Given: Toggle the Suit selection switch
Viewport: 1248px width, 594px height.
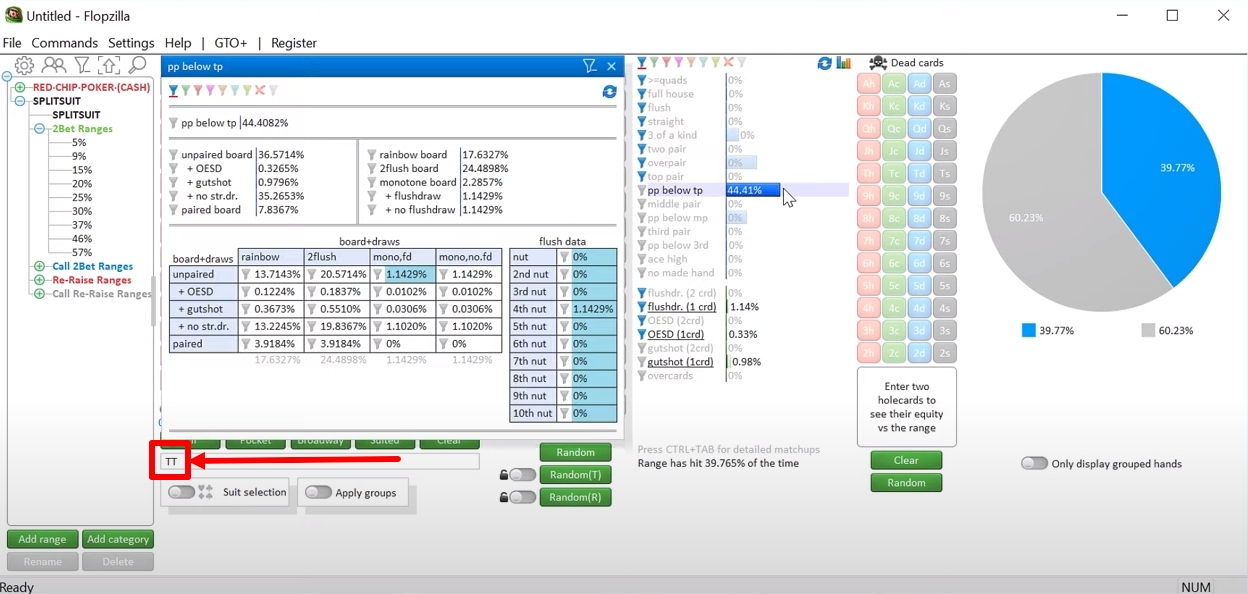Looking at the screenshot, I should (x=181, y=492).
